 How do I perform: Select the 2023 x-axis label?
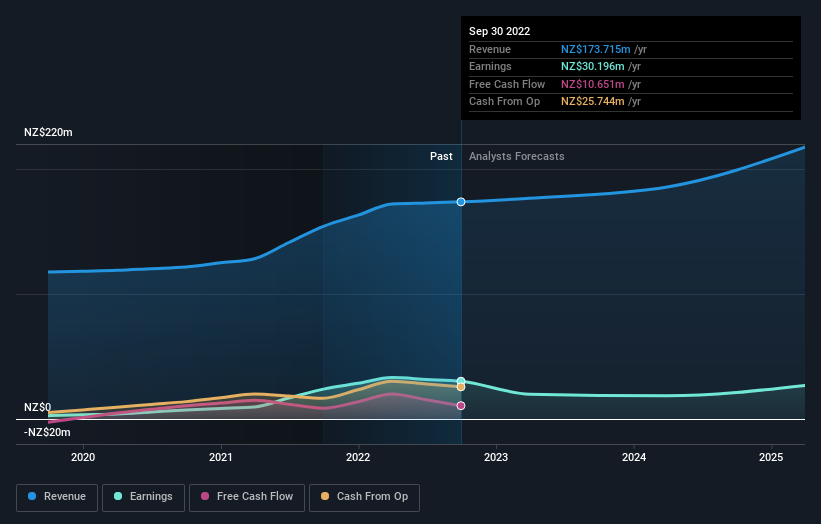(x=496, y=457)
